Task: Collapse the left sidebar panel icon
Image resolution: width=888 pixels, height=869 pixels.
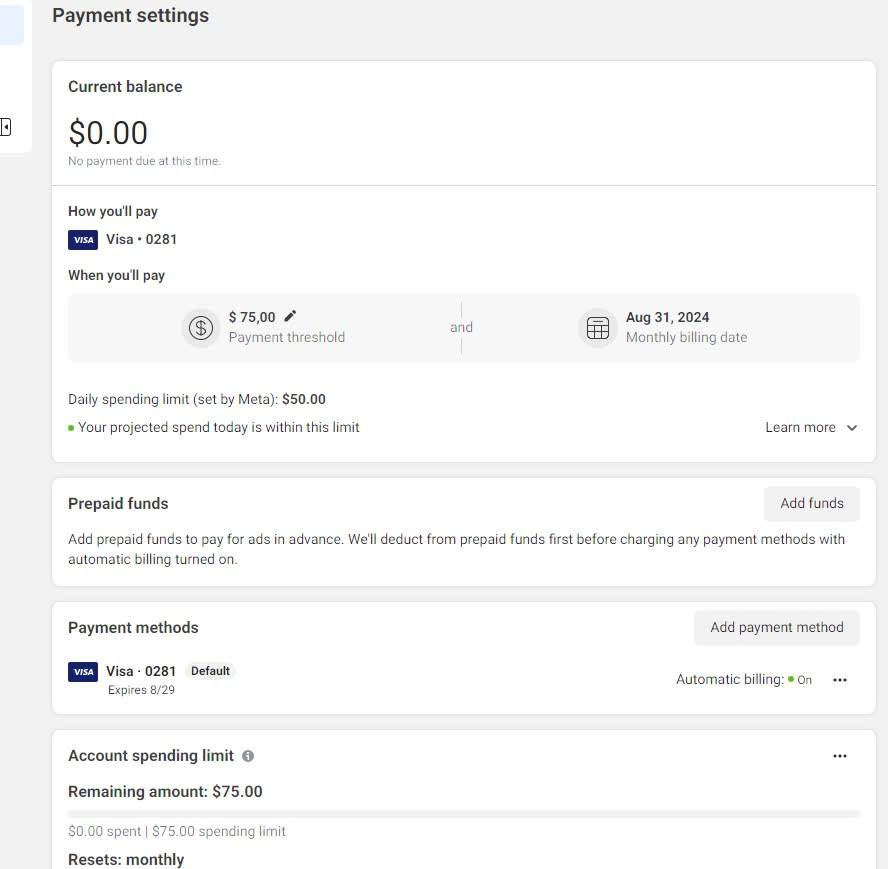Action: [x=5, y=127]
